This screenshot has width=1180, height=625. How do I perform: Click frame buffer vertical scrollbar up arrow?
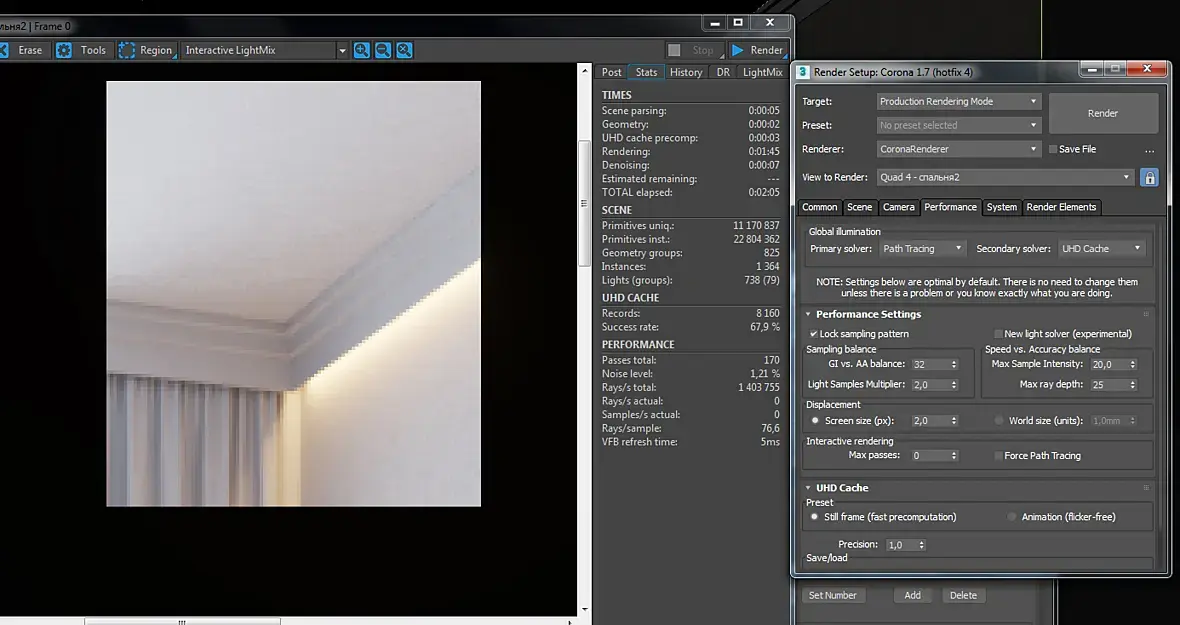click(585, 71)
